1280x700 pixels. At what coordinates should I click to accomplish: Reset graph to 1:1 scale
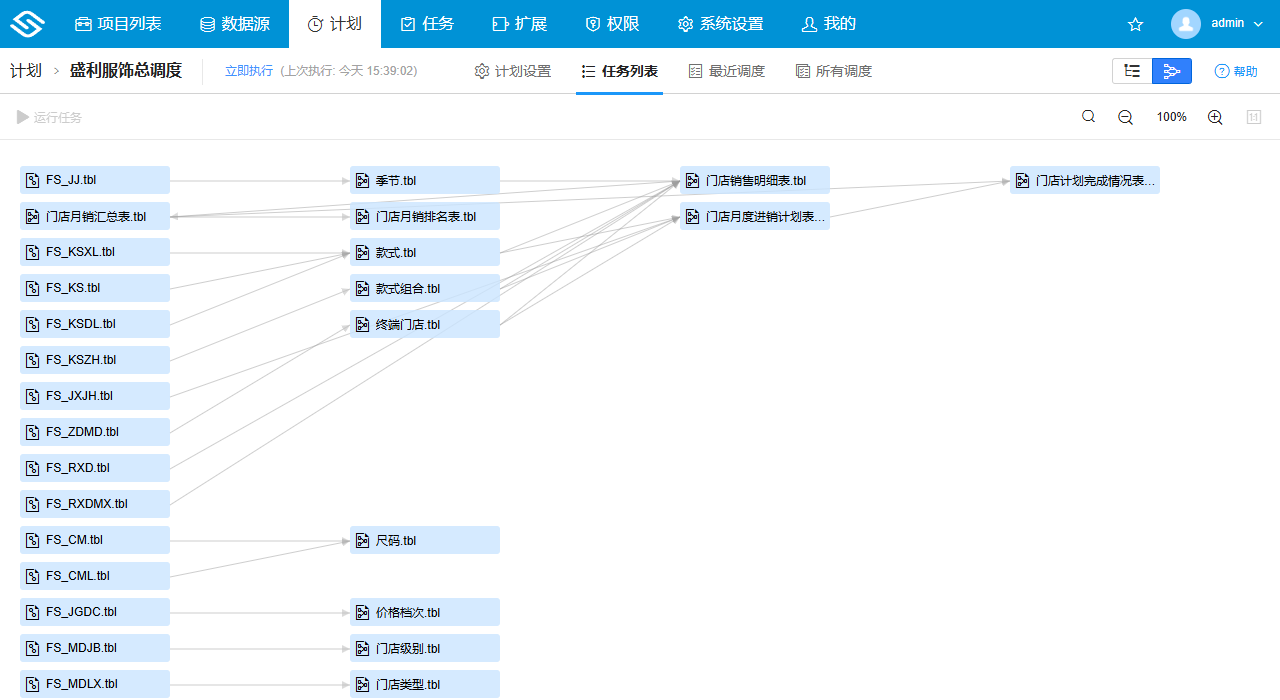click(x=1254, y=117)
